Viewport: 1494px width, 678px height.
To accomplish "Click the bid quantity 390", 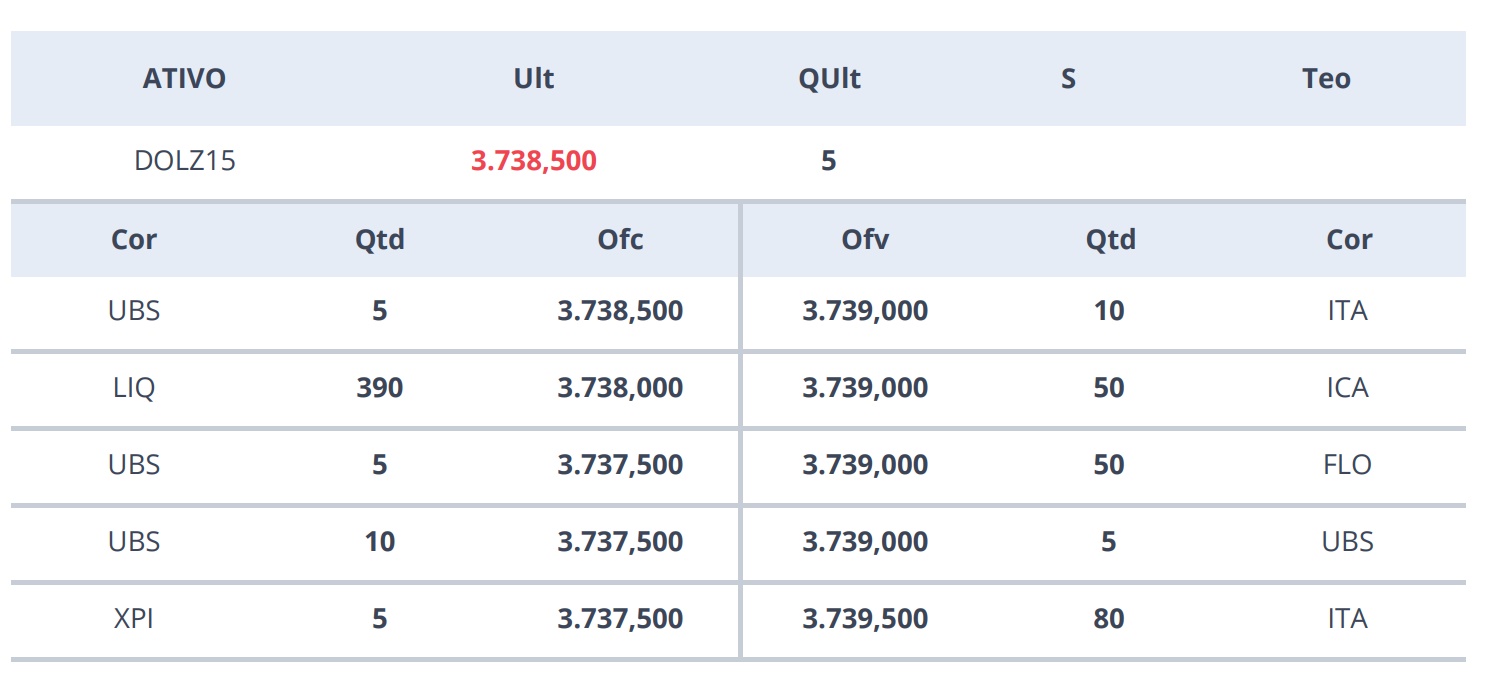I will 380,388.
